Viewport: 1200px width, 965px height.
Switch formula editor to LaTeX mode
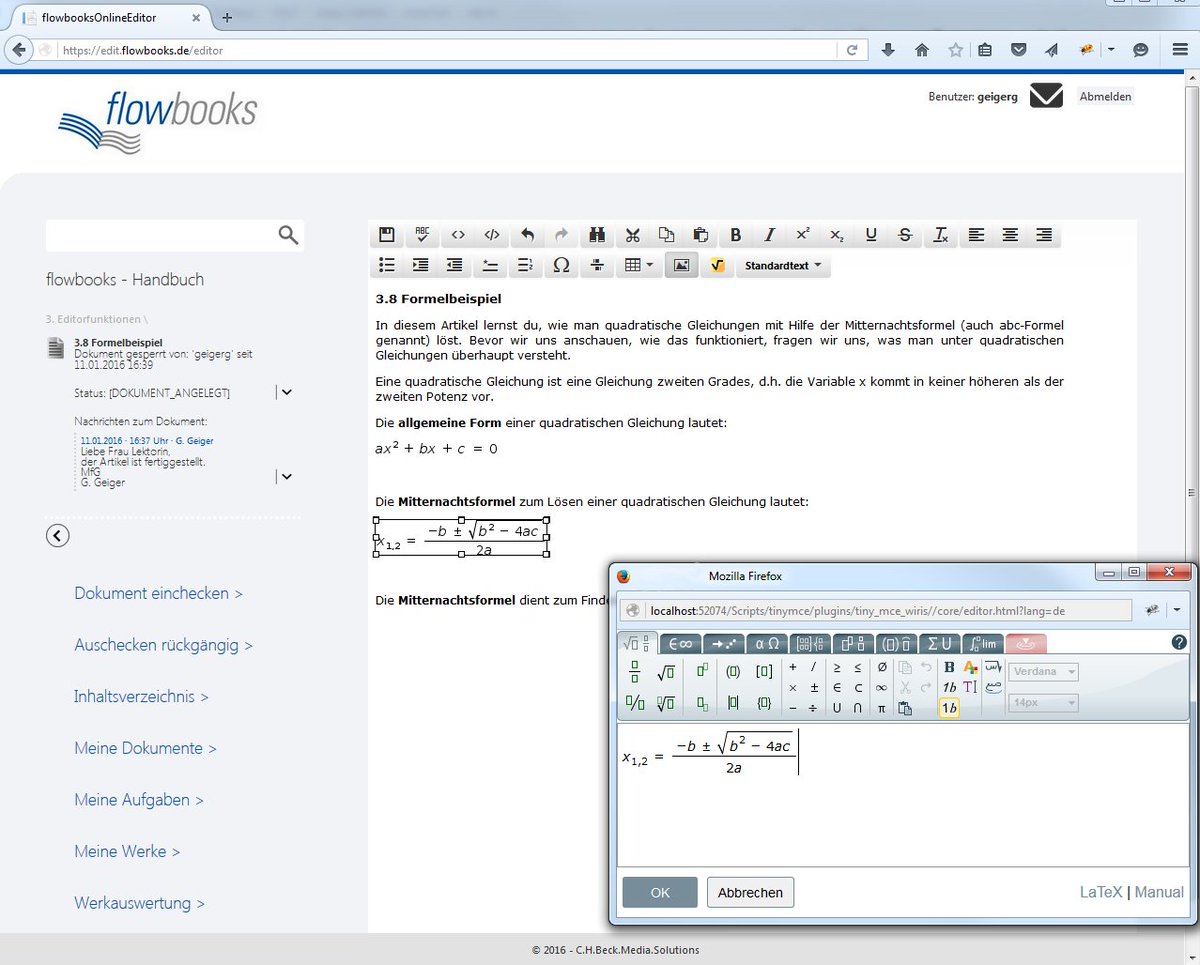coord(1101,892)
